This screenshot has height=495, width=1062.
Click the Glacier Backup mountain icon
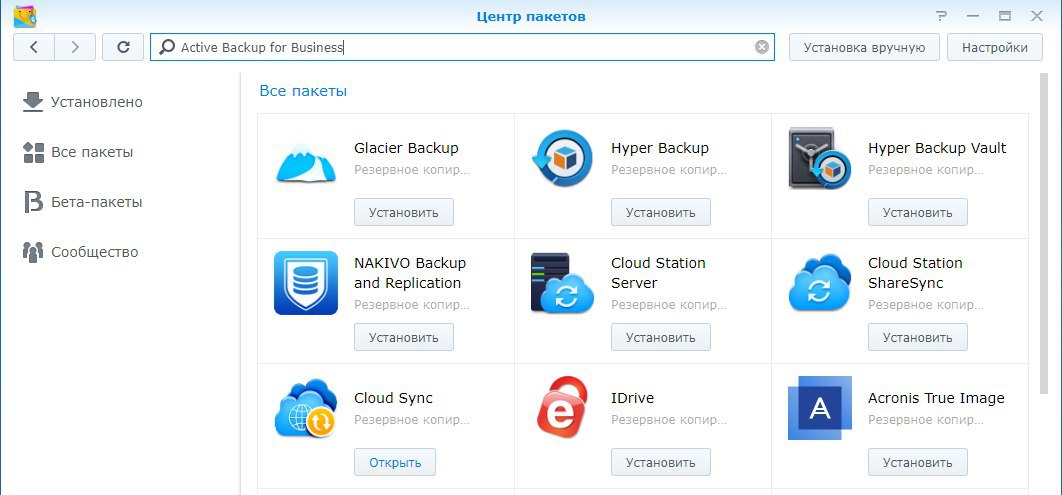click(305, 163)
